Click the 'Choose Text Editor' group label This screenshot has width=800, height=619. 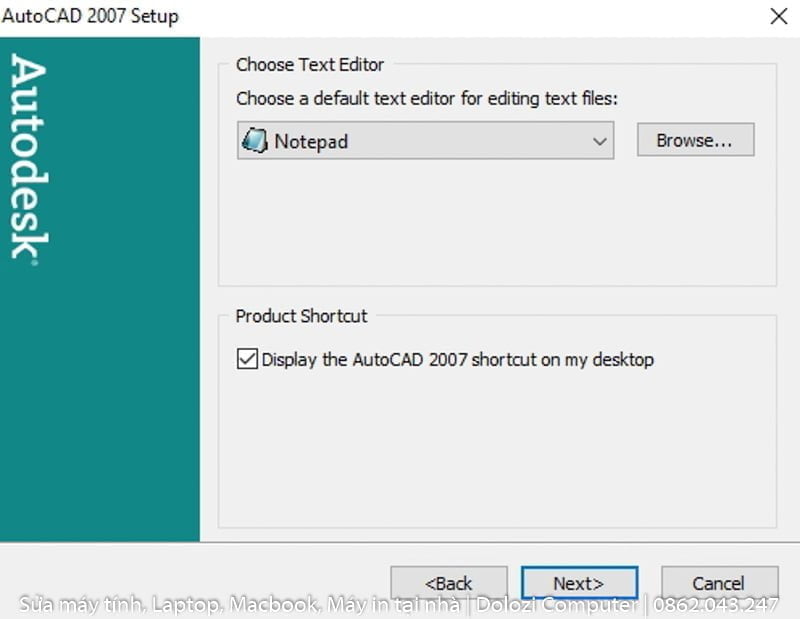pos(309,65)
